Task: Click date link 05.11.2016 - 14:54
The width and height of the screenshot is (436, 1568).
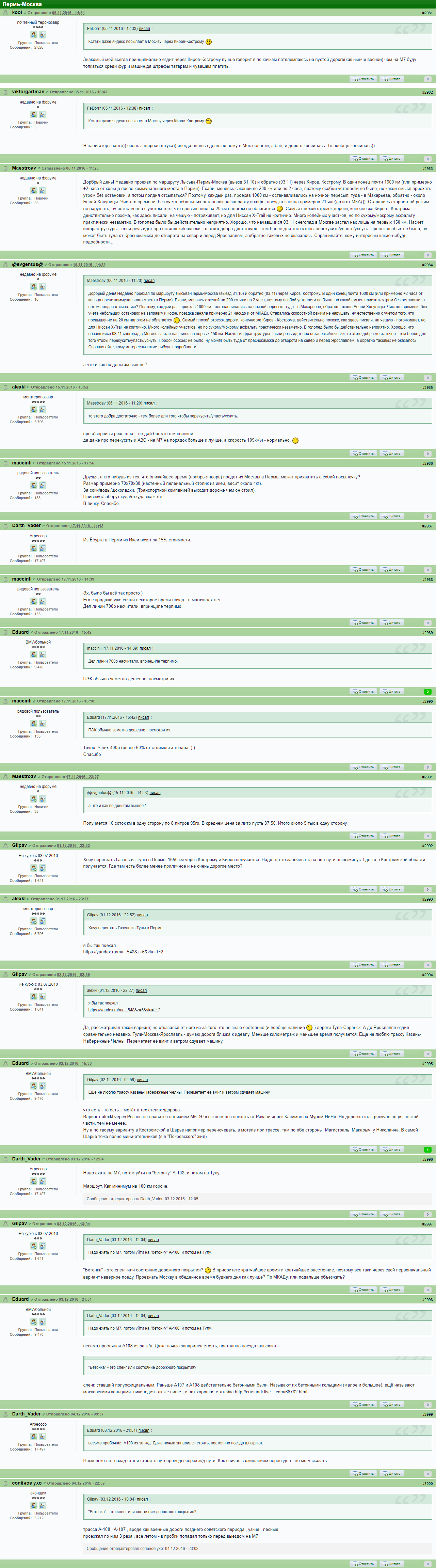Action: [x=68, y=13]
